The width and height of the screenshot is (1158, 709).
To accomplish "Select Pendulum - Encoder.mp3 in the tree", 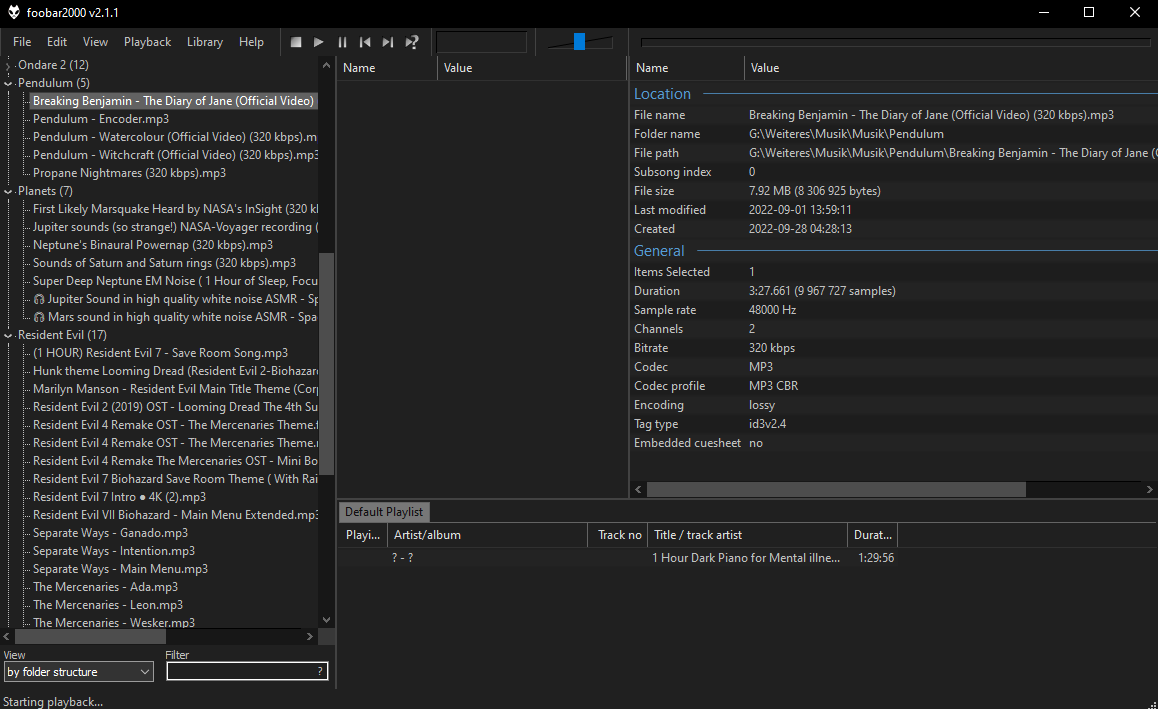I will [100, 119].
